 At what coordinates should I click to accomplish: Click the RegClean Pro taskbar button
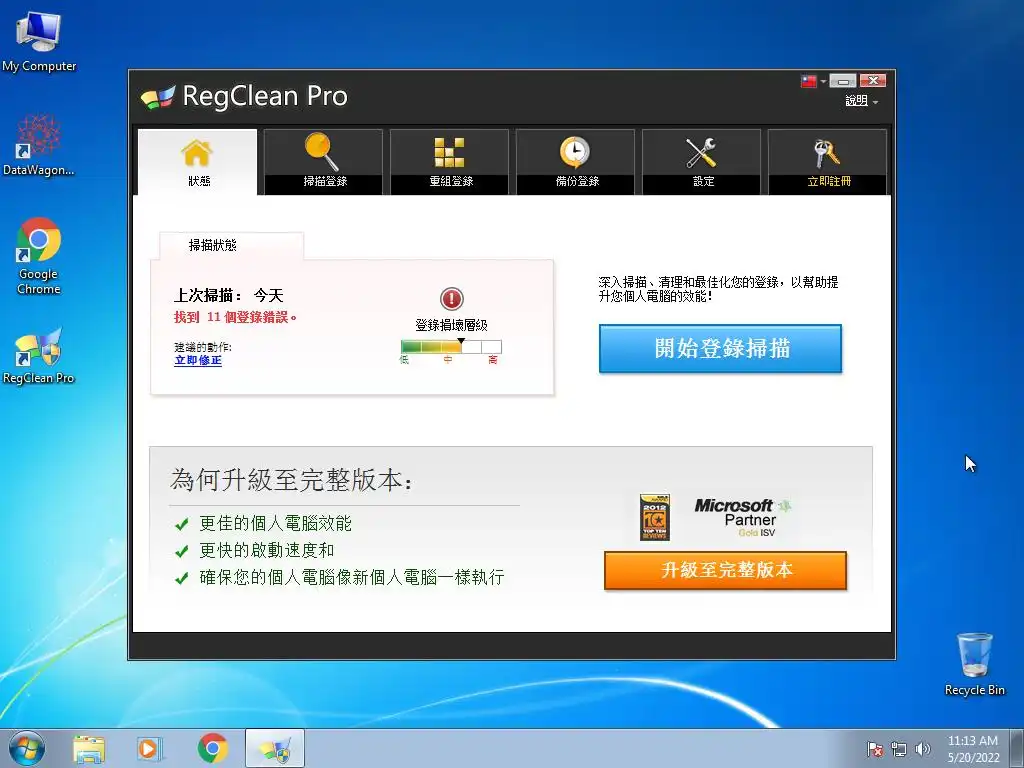pos(275,749)
